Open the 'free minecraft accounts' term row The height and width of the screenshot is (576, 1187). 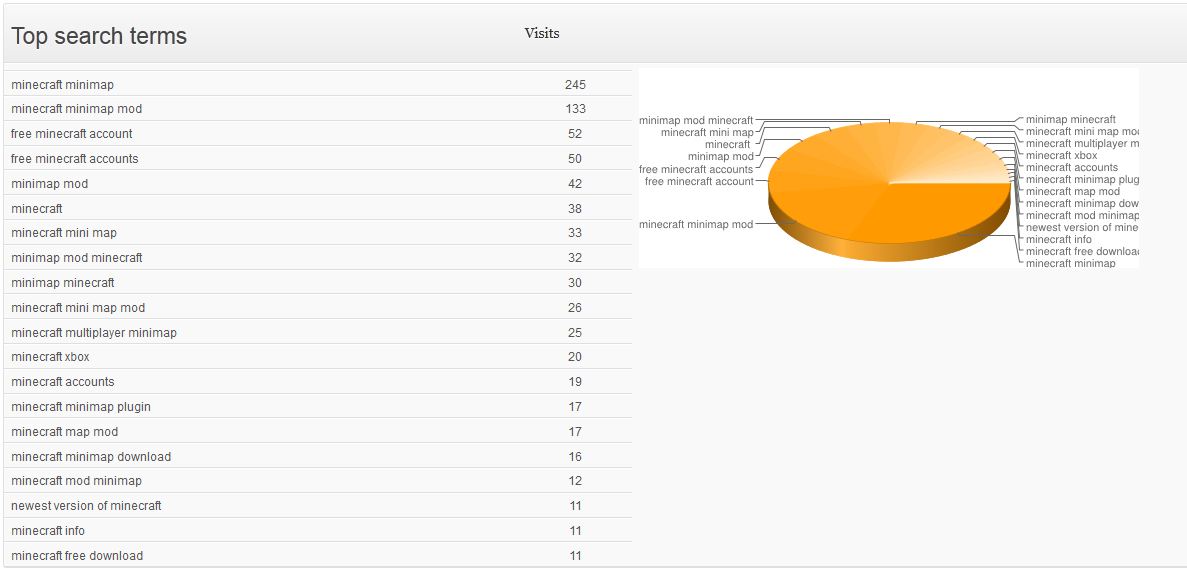click(x=317, y=159)
